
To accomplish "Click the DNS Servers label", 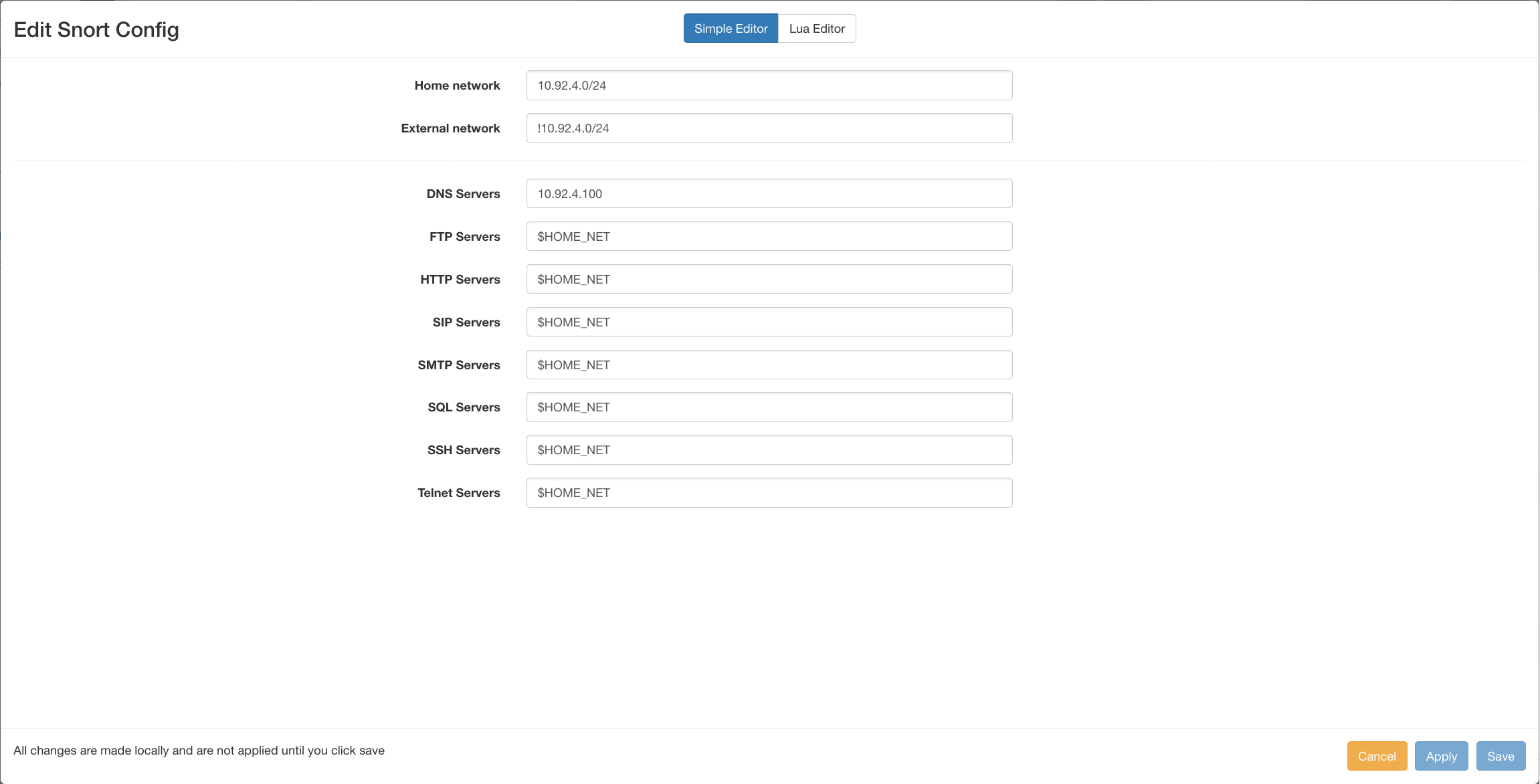I will 463,194.
